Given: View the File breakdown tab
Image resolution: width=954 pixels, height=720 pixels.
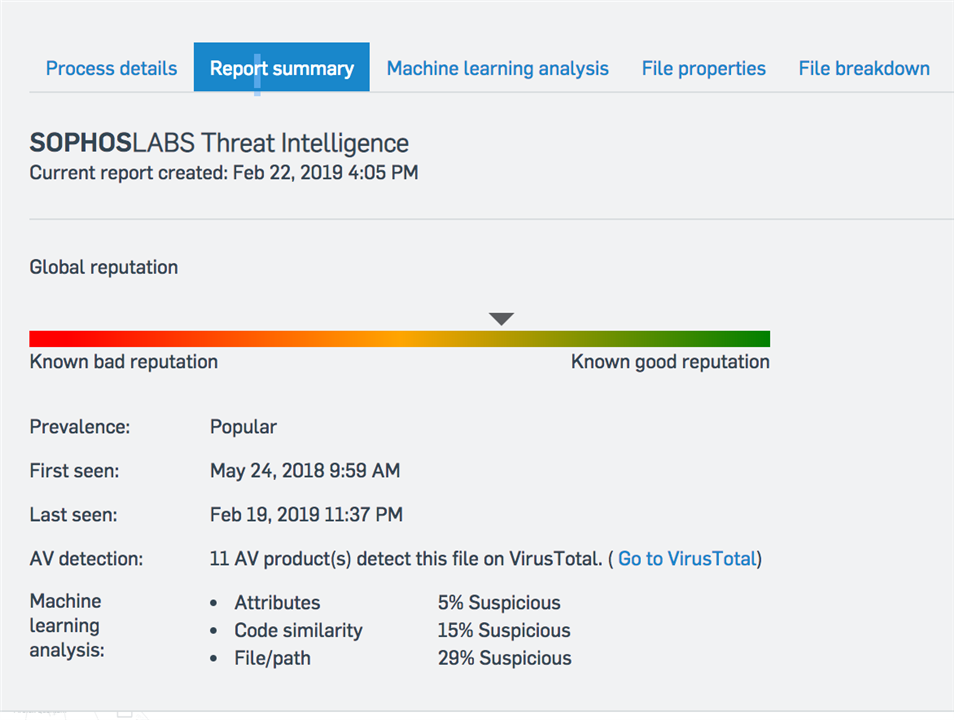Looking at the screenshot, I should pyautogui.click(x=864, y=68).
